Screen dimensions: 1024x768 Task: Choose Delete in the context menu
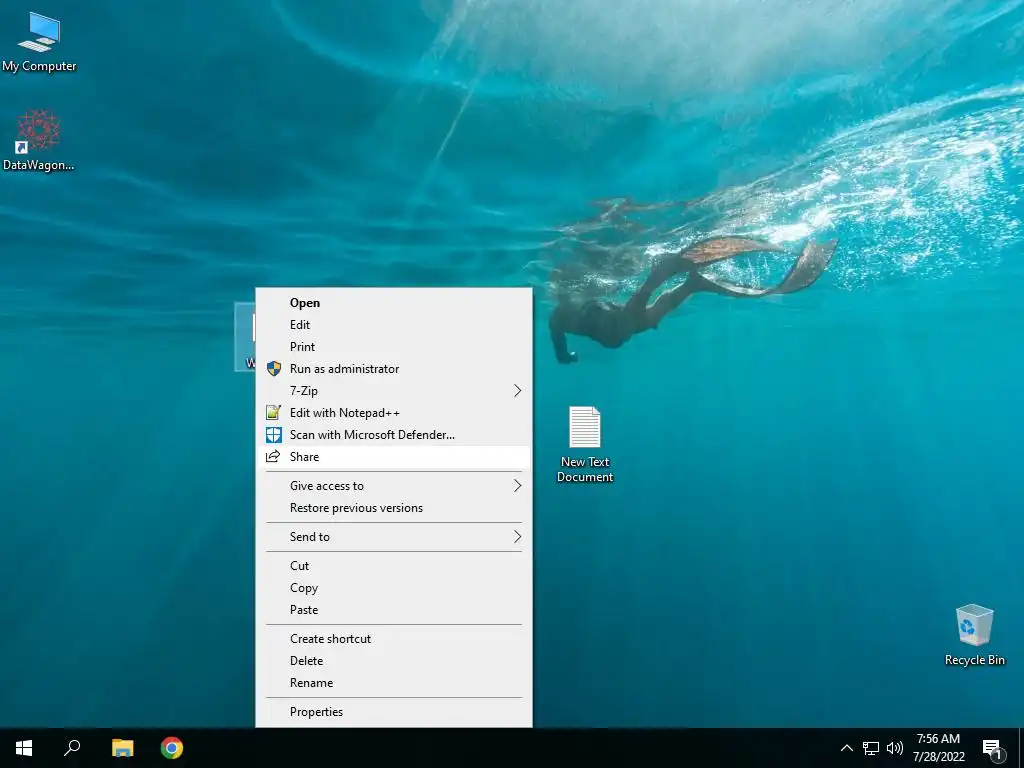click(x=394, y=661)
